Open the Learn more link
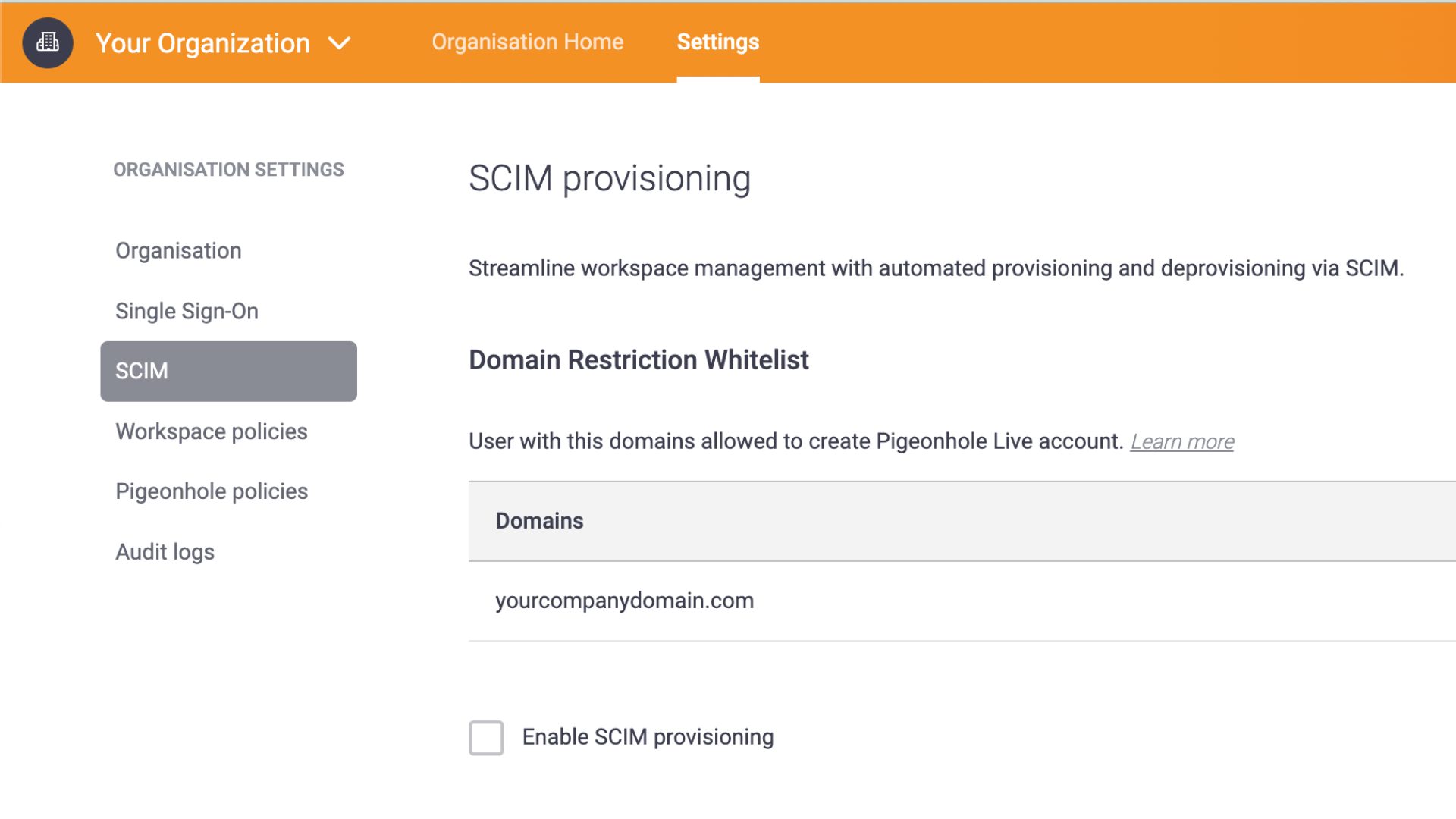The height and width of the screenshot is (819, 1456). [x=1181, y=441]
